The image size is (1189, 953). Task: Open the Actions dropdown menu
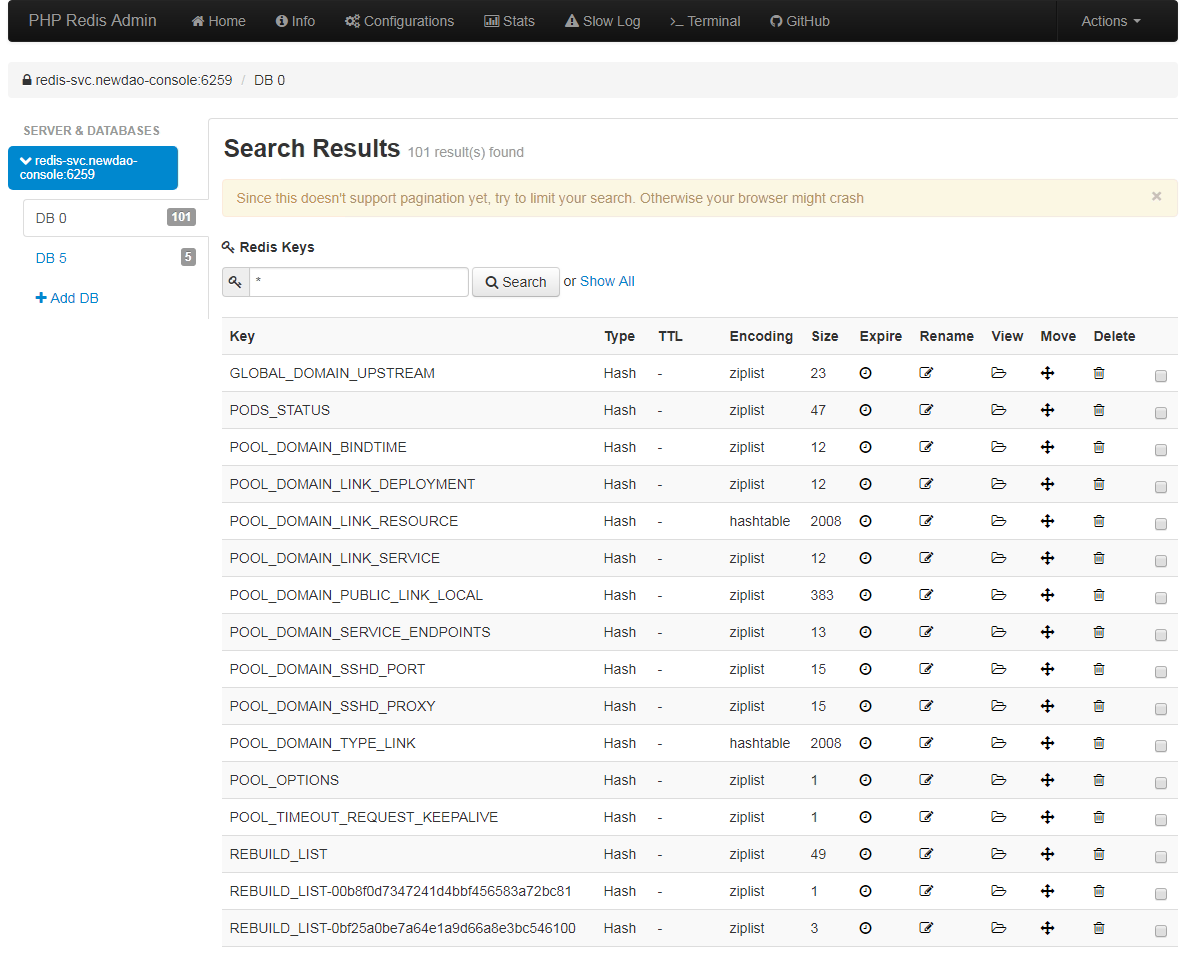(x=1110, y=21)
